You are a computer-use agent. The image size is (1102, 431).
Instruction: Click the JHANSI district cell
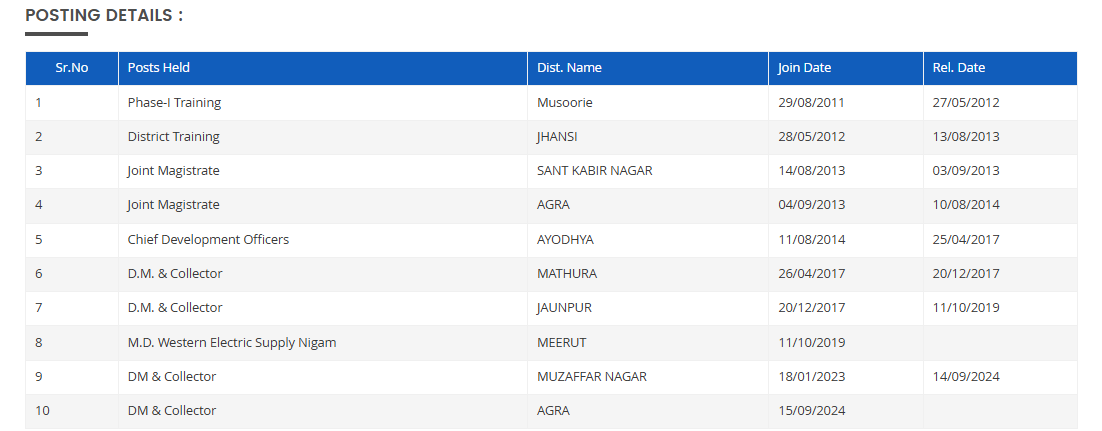click(557, 137)
